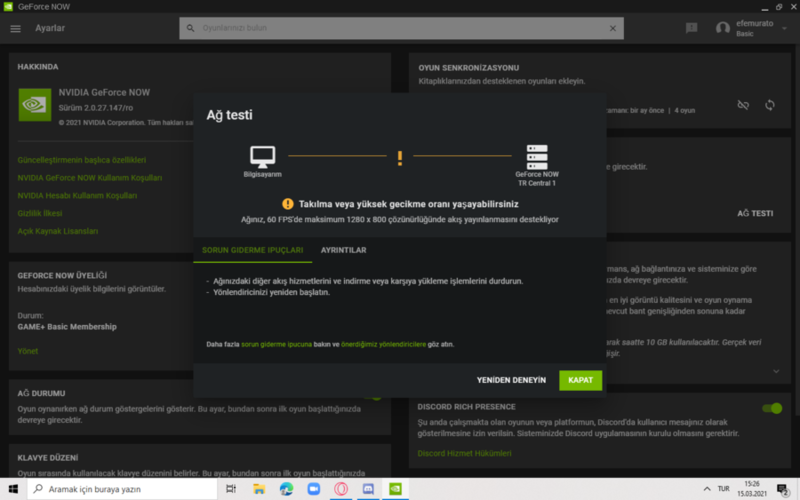
Task: Open the Windows notification center
Action: (783, 489)
